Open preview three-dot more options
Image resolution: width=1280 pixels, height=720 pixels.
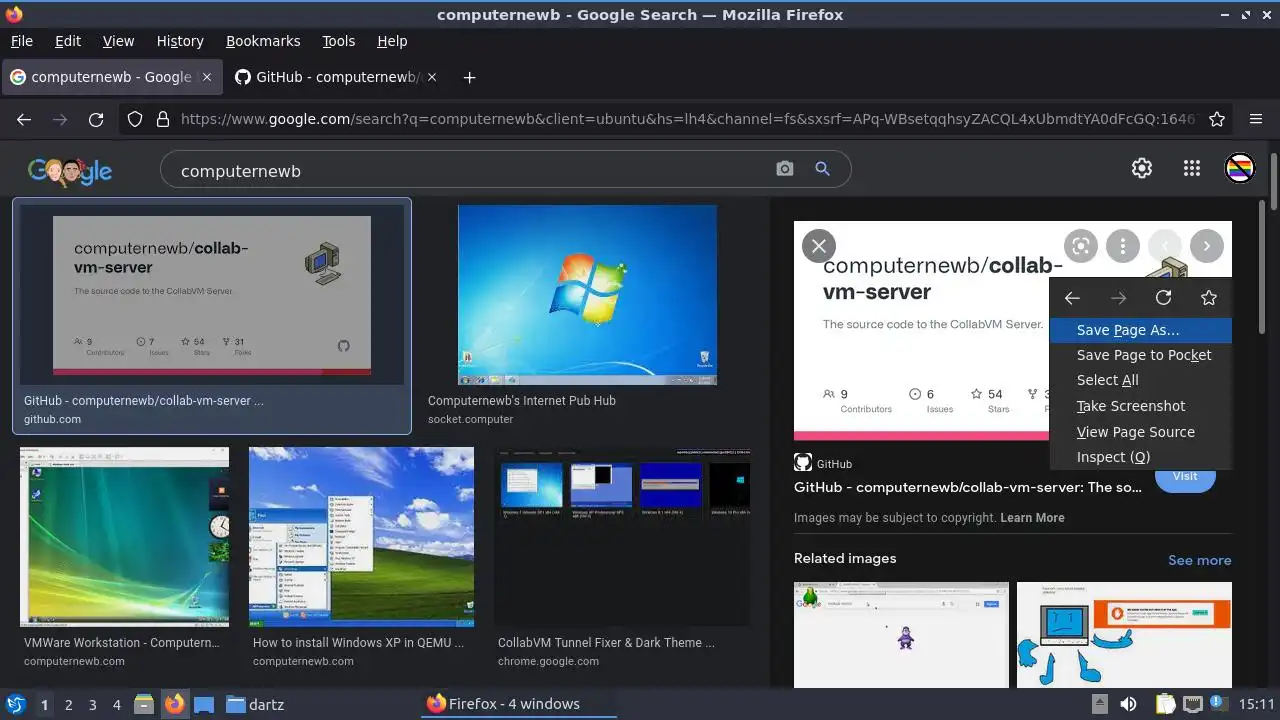pos(1123,245)
